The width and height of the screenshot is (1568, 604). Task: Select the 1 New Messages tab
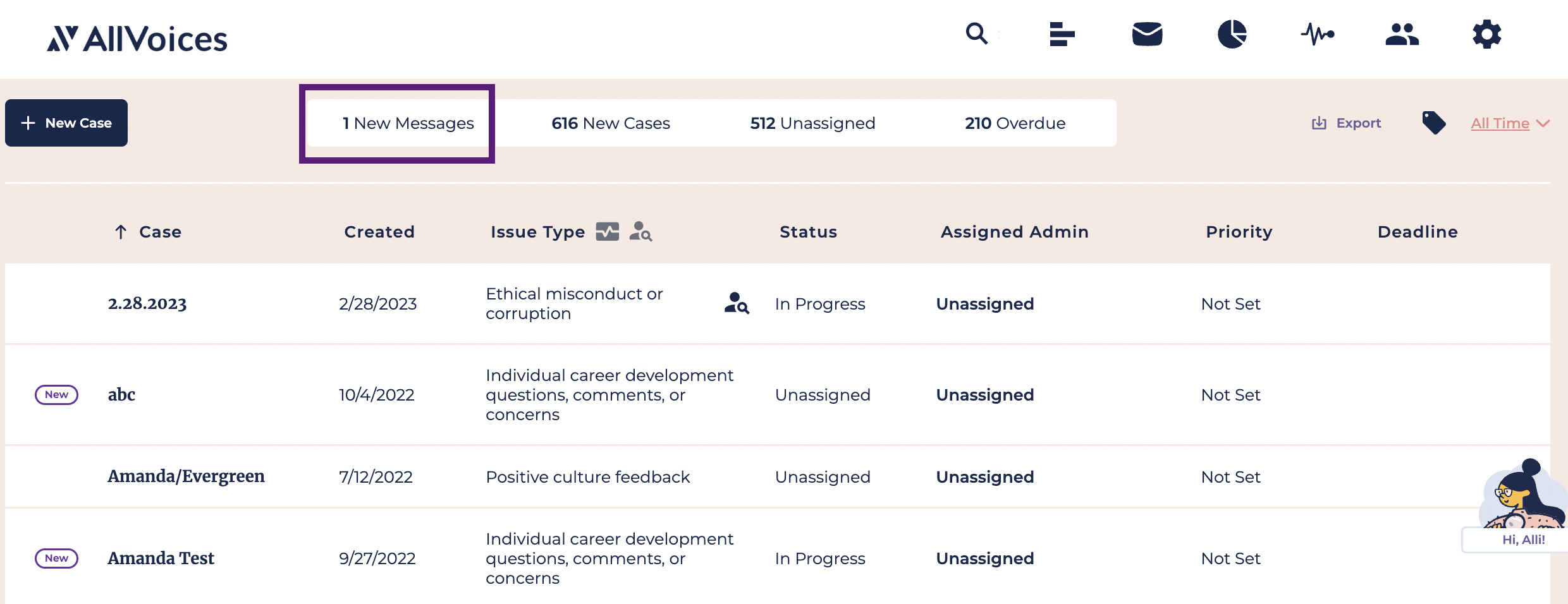click(408, 123)
